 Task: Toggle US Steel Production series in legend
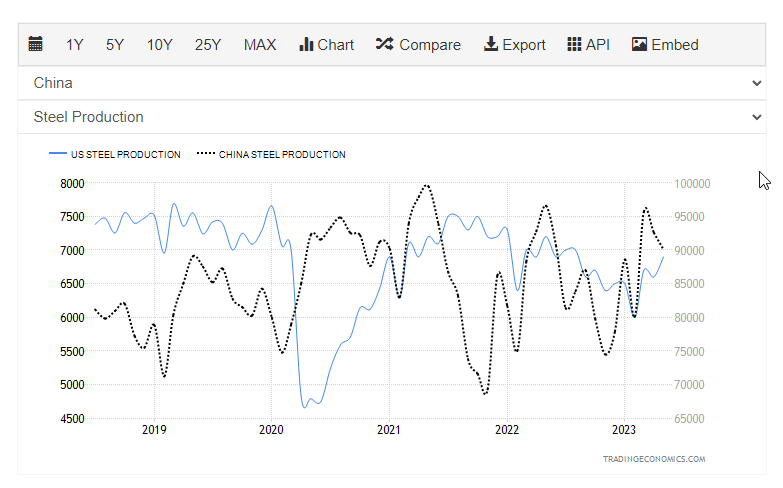coord(125,155)
